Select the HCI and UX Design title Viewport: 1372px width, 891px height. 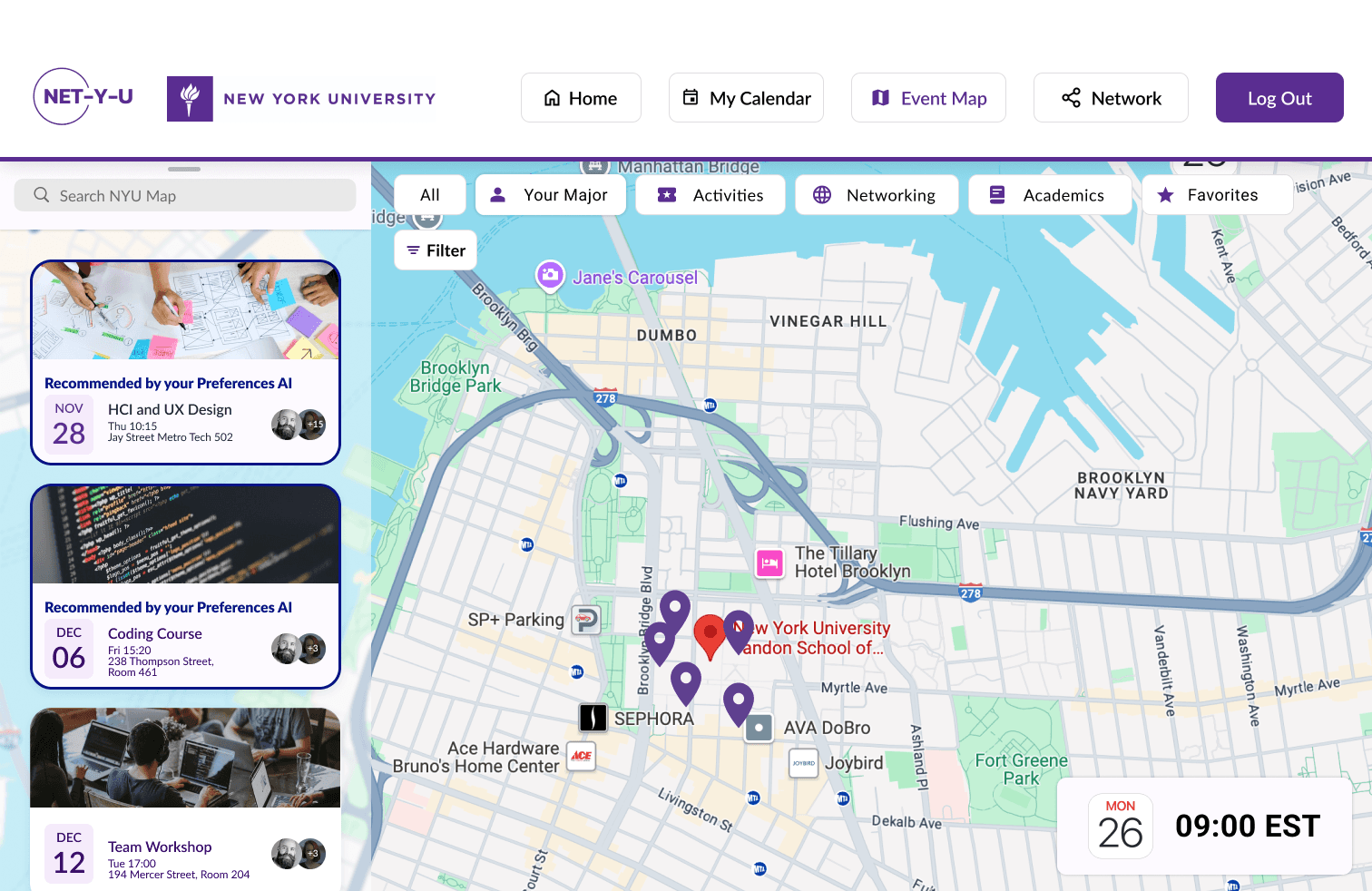click(x=170, y=410)
